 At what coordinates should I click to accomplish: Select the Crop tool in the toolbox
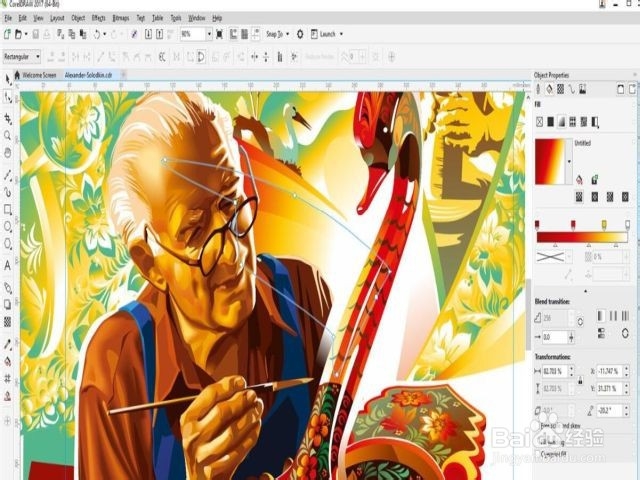click(x=8, y=119)
